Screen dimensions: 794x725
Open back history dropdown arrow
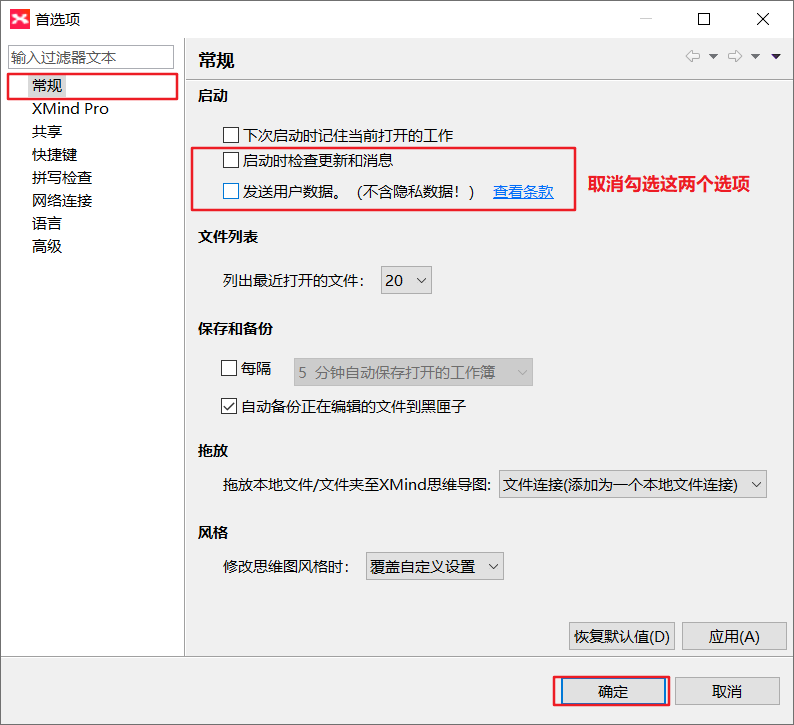713,57
